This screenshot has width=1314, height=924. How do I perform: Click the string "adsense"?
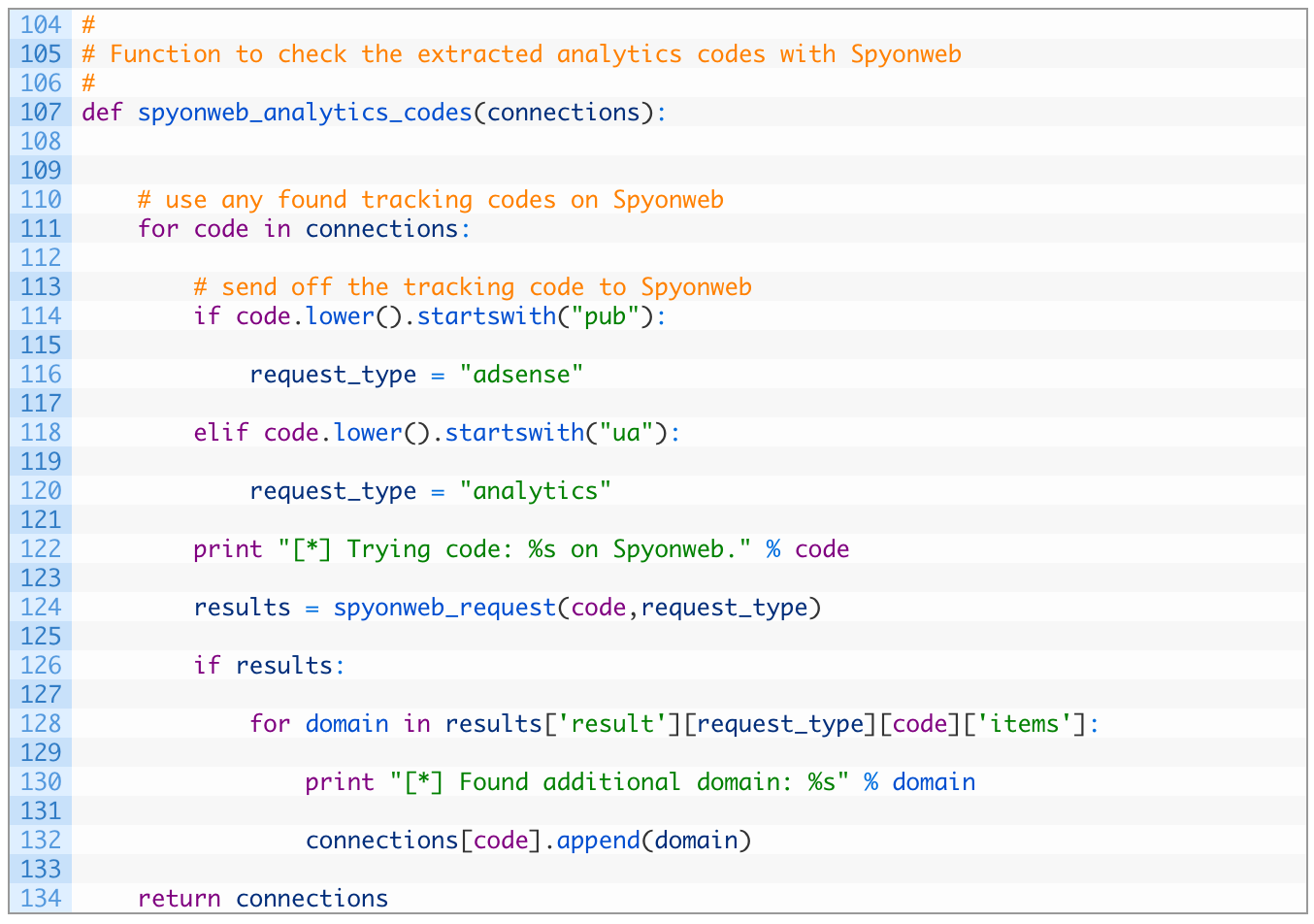pyautogui.click(x=521, y=375)
